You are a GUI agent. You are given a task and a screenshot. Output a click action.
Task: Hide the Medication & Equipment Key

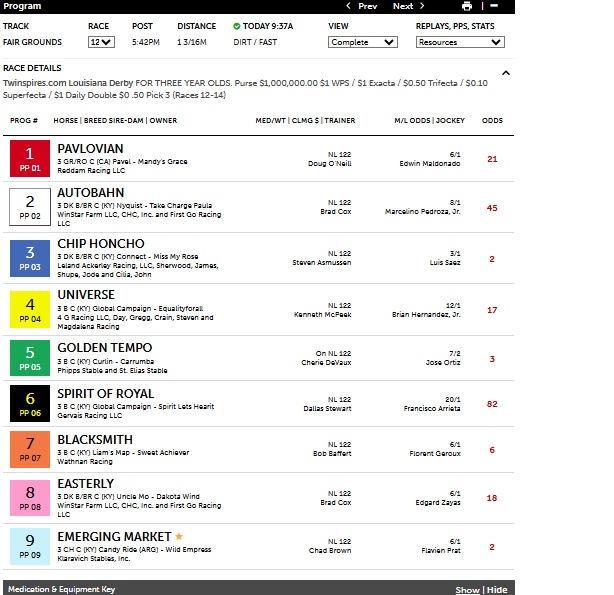[x=497, y=589]
